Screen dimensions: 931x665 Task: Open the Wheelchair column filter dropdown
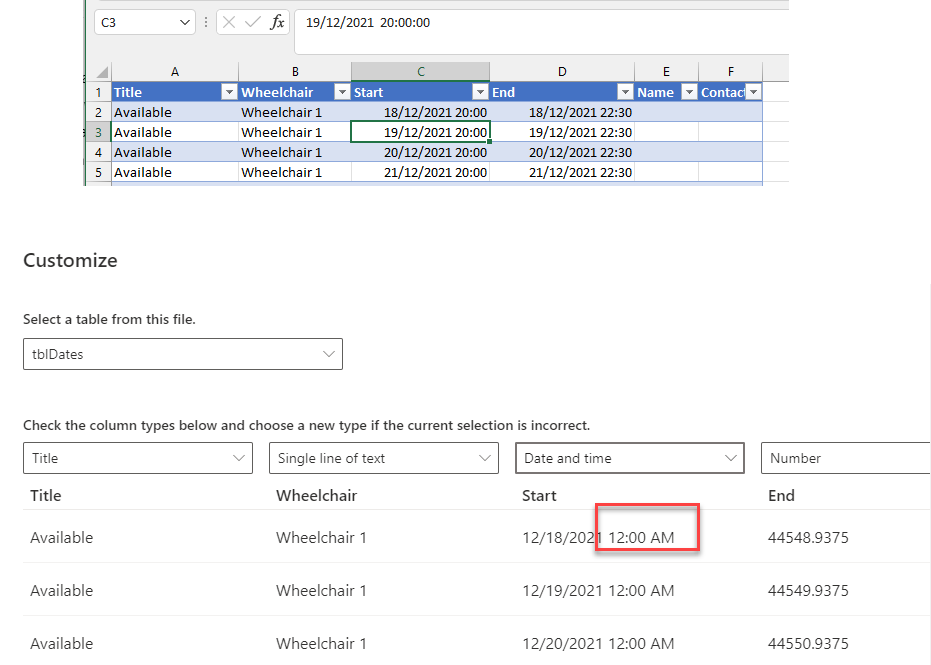(342, 92)
